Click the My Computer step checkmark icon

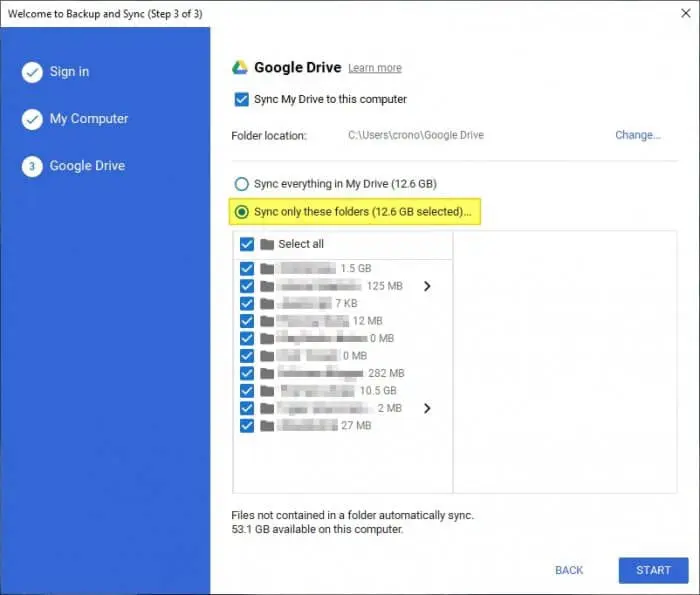[32, 119]
